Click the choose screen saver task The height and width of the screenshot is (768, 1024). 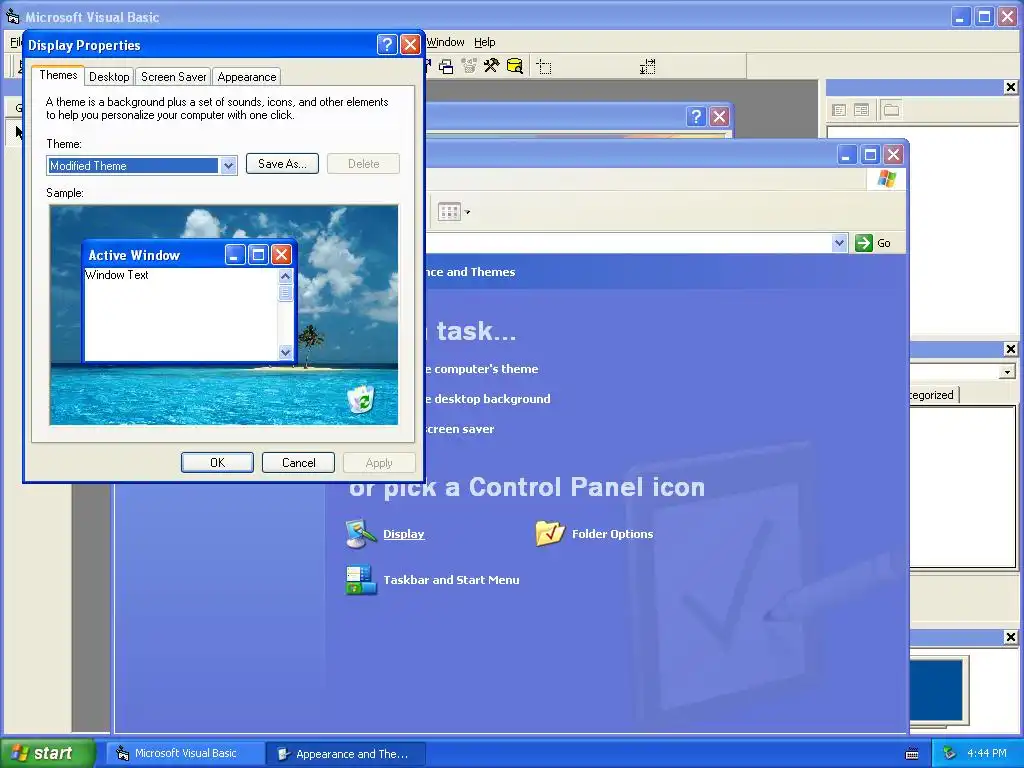[x=460, y=429]
